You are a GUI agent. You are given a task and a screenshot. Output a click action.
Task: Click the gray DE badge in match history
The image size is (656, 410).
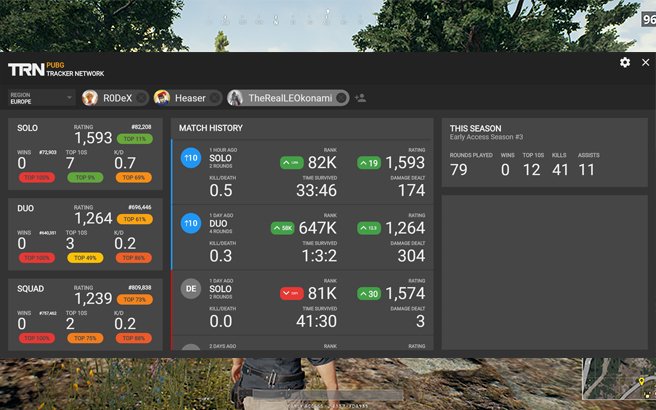click(x=191, y=289)
